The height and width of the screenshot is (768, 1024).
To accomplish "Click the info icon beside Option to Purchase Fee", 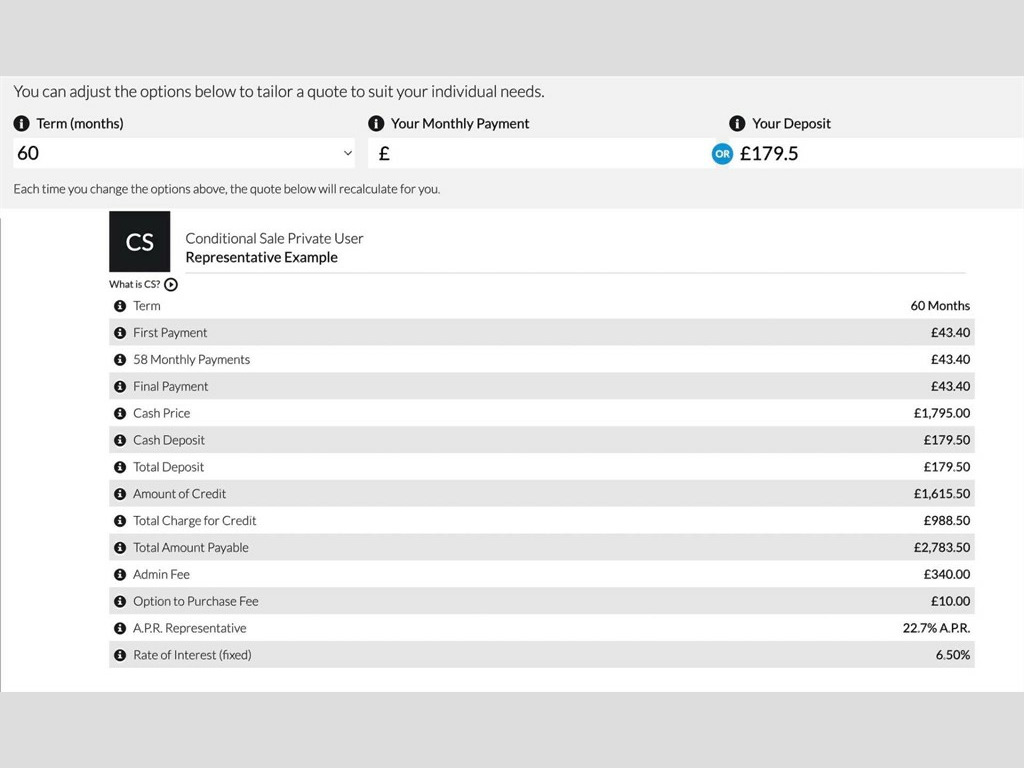I will [120, 601].
